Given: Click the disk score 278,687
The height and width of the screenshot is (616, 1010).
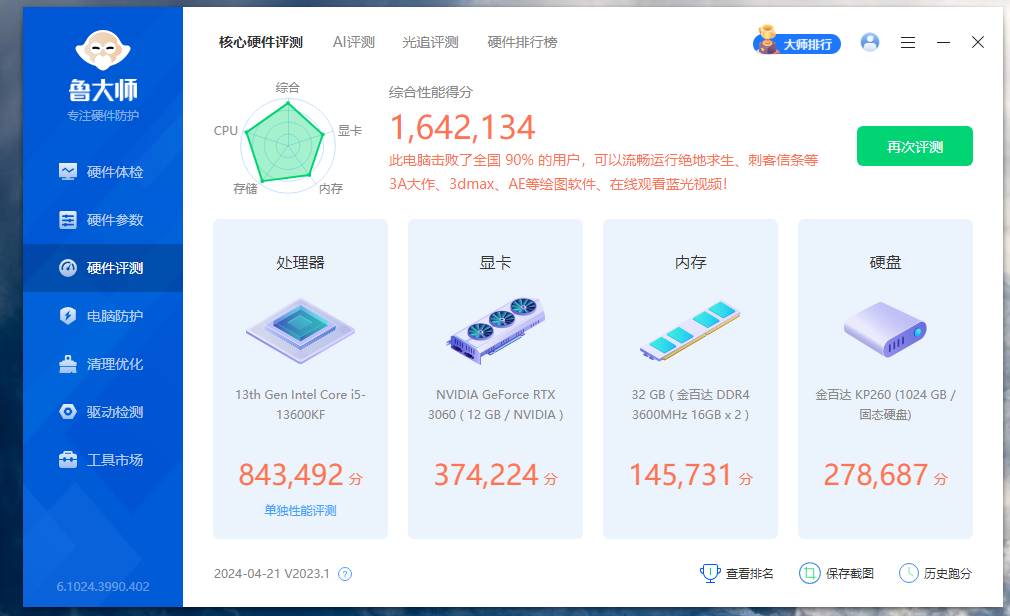Looking at the screenshot, I should 876,475.
